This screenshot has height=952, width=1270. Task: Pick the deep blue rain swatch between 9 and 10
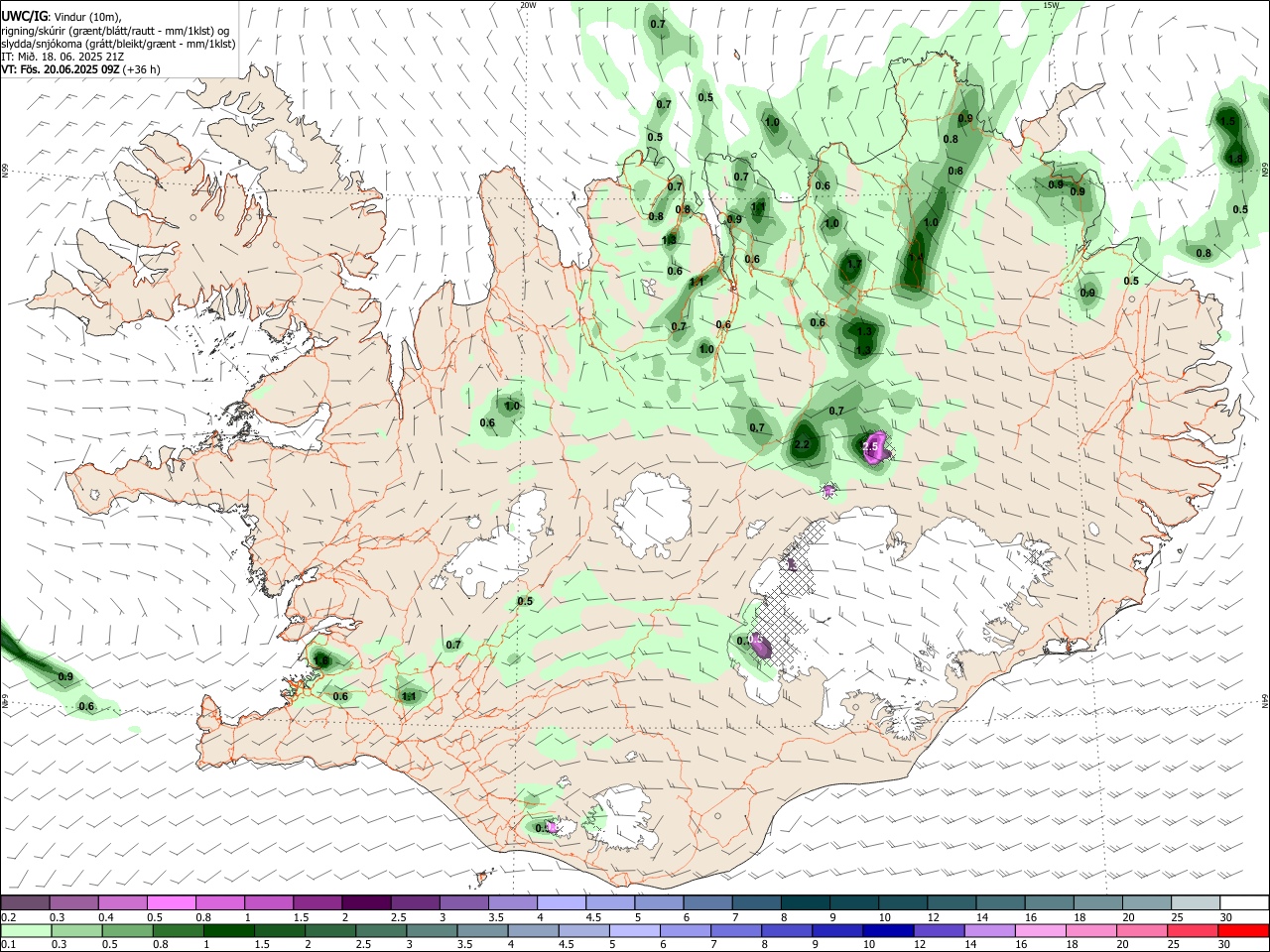pos(836,931)
